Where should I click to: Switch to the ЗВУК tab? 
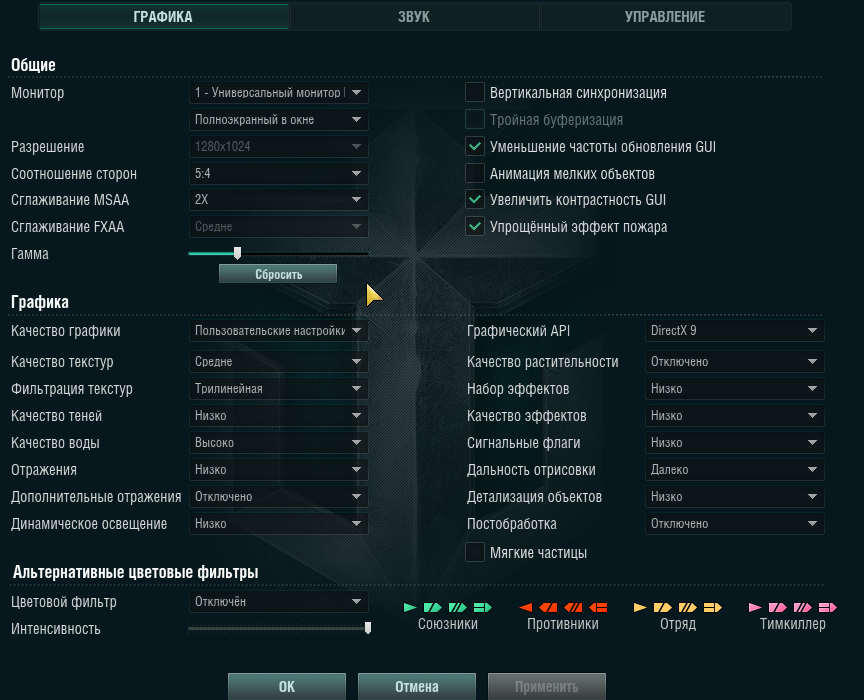coord(414,17)
